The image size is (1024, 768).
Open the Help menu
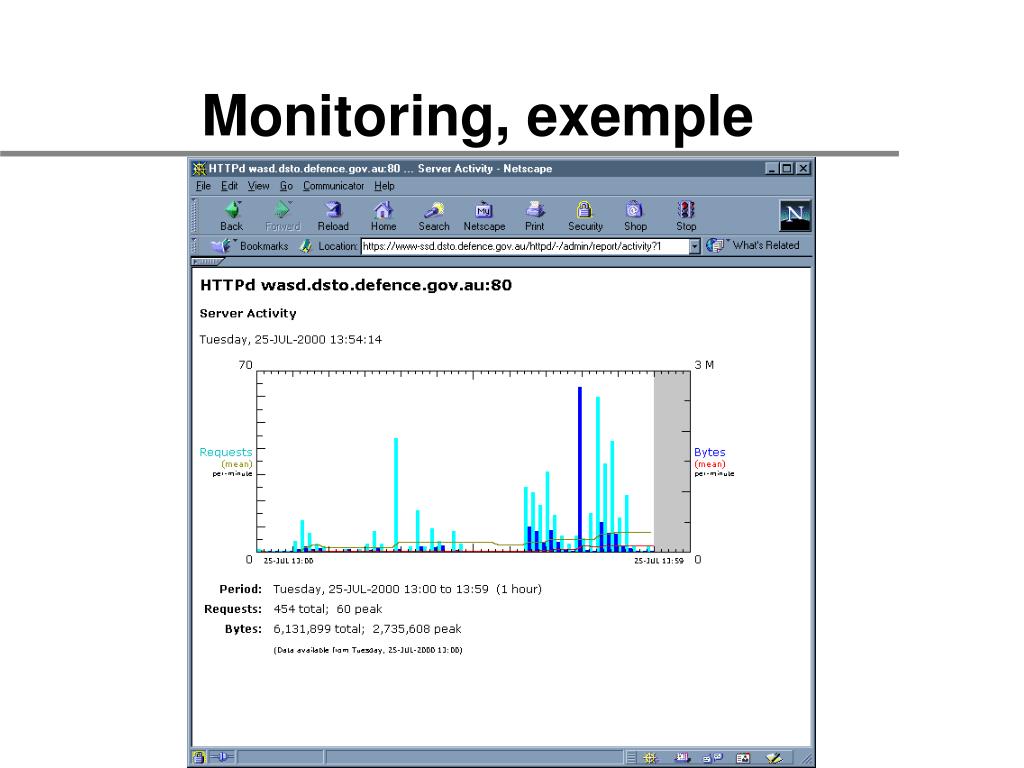pyautogui.click(x=384, y=186)
